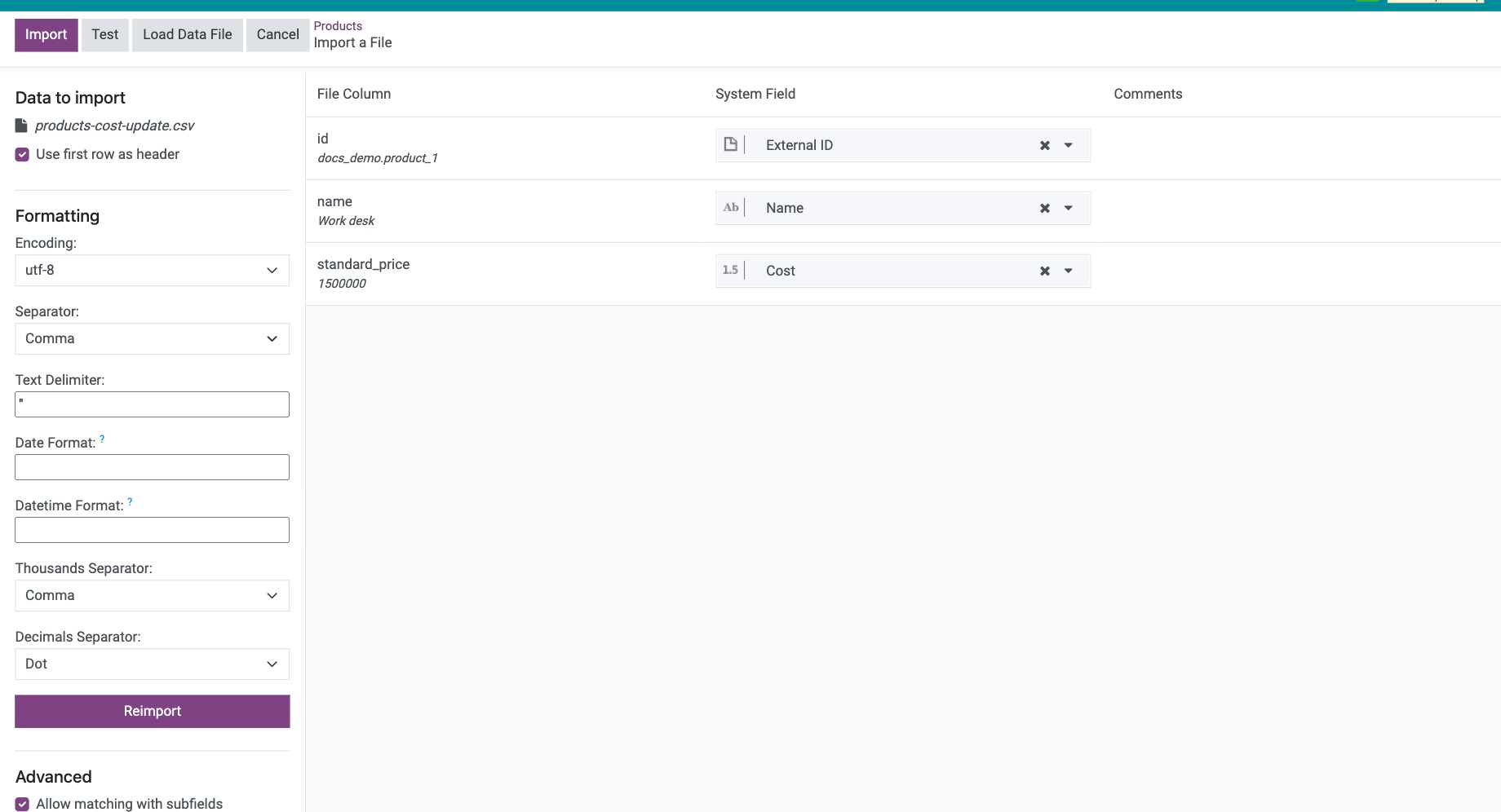
Task: Click the File Column header
Action: click(x=354, y=94)
